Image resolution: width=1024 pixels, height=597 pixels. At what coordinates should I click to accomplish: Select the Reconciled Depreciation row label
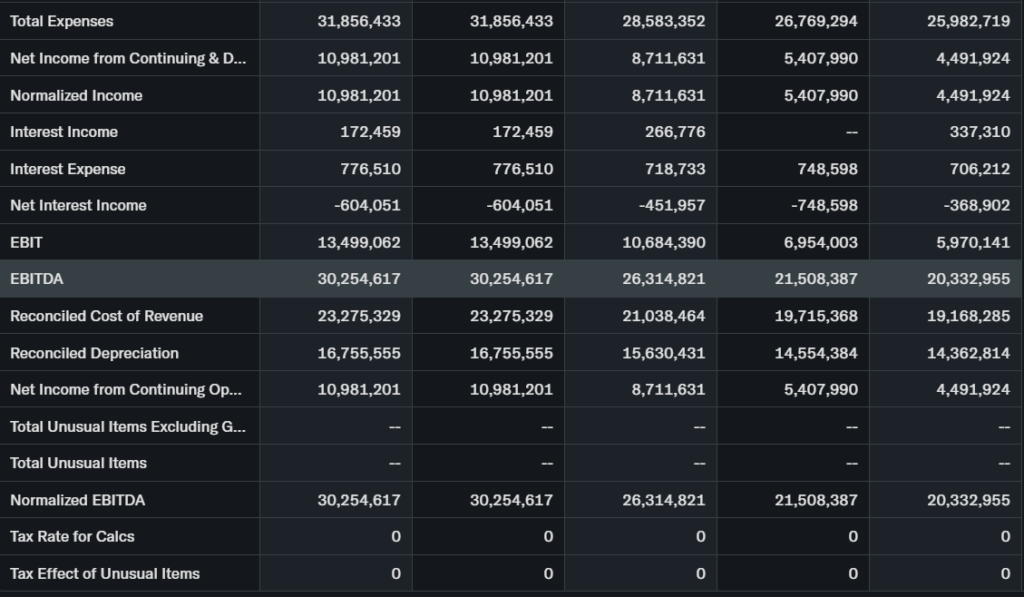tap(94, 353)
